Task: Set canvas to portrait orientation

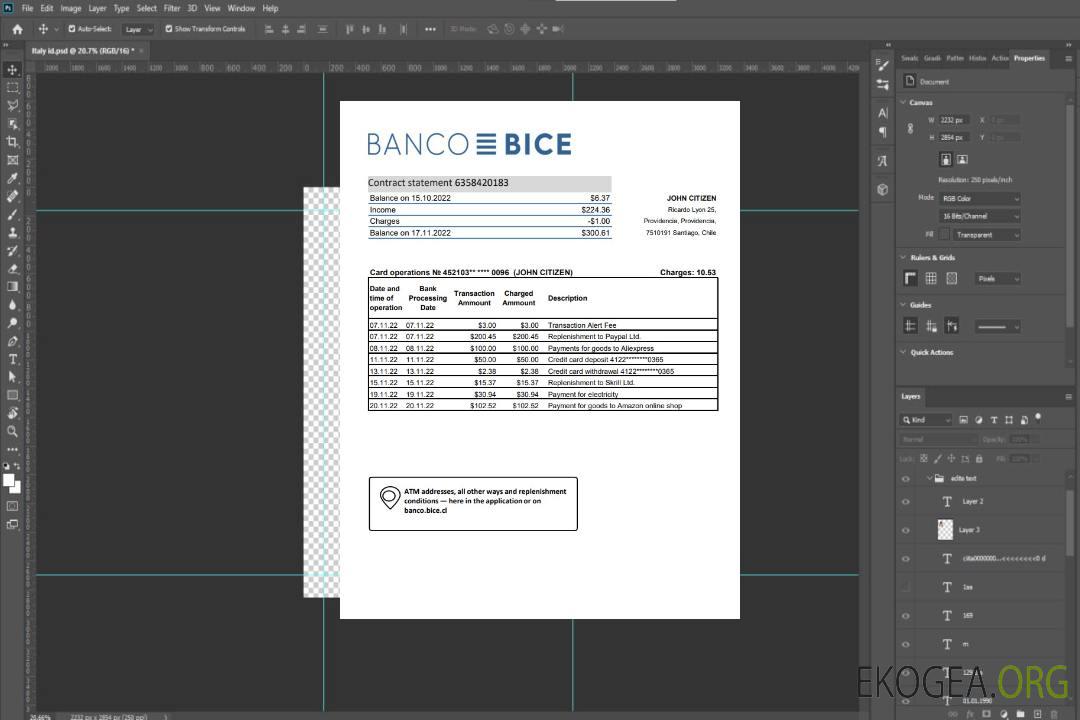Action: coord(946,160)
